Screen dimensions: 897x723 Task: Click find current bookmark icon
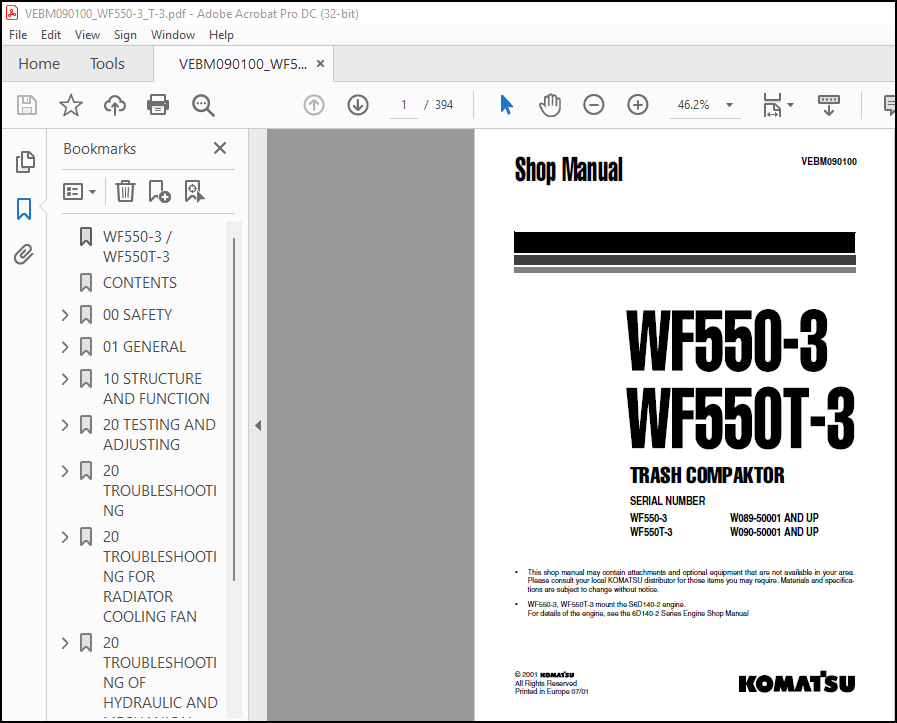tap(194, 192)
